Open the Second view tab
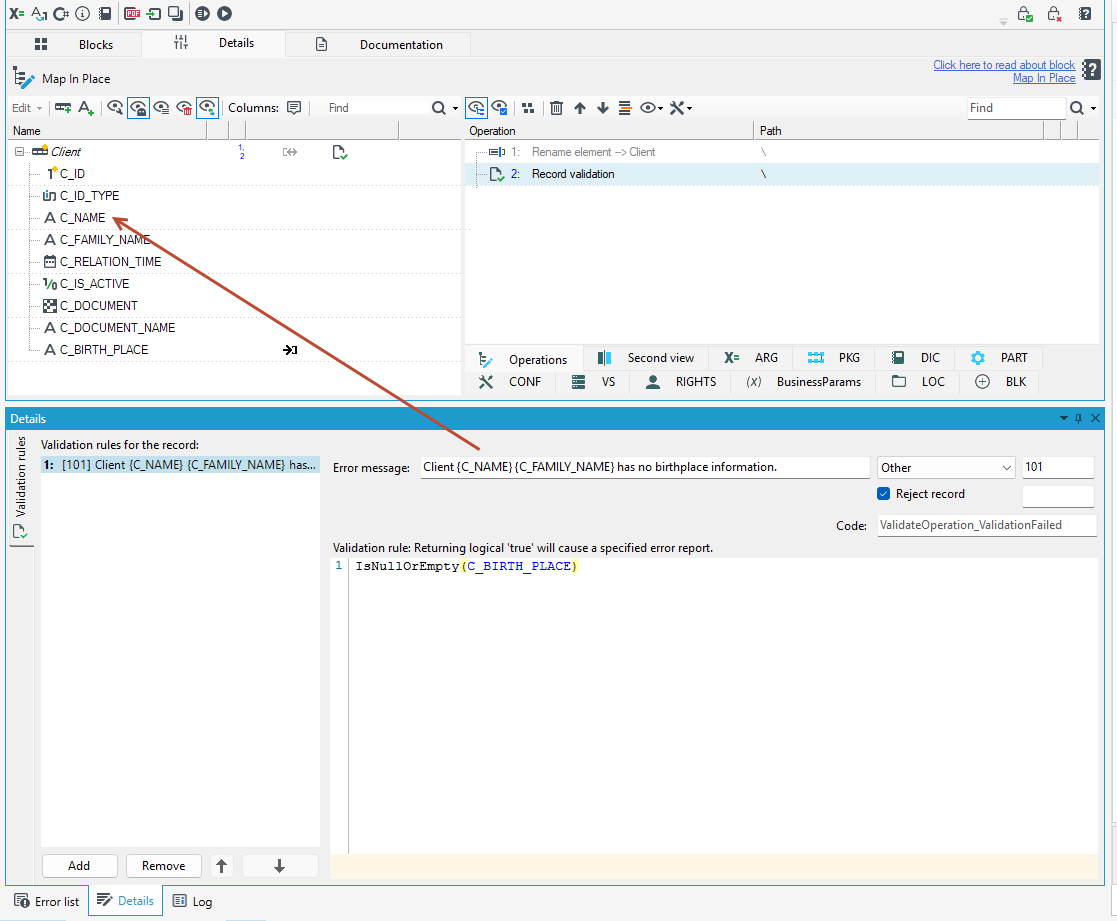The image size is (1117, 921). (645, 358)
